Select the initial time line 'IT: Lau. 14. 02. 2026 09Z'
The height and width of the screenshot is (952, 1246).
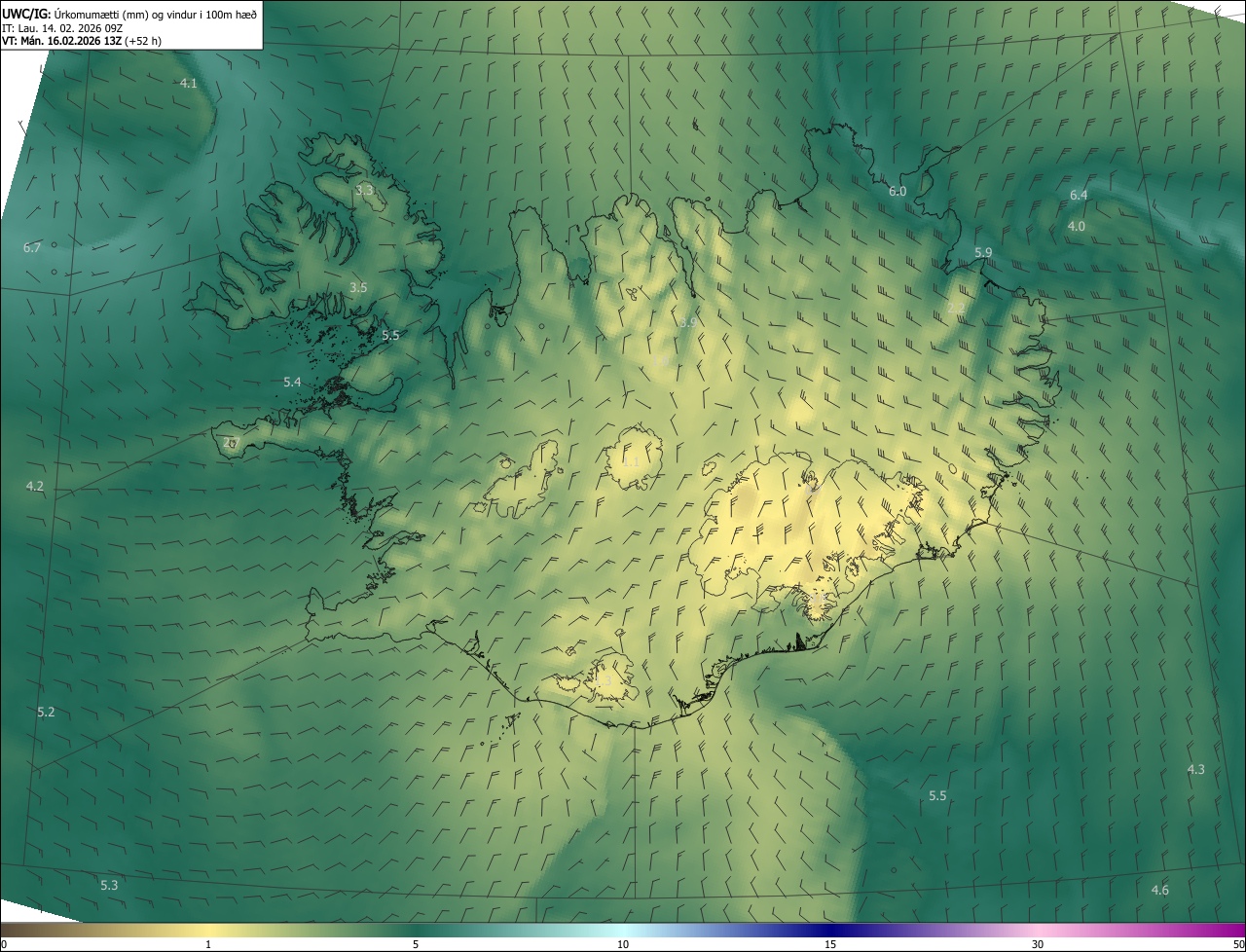point(62,28)
